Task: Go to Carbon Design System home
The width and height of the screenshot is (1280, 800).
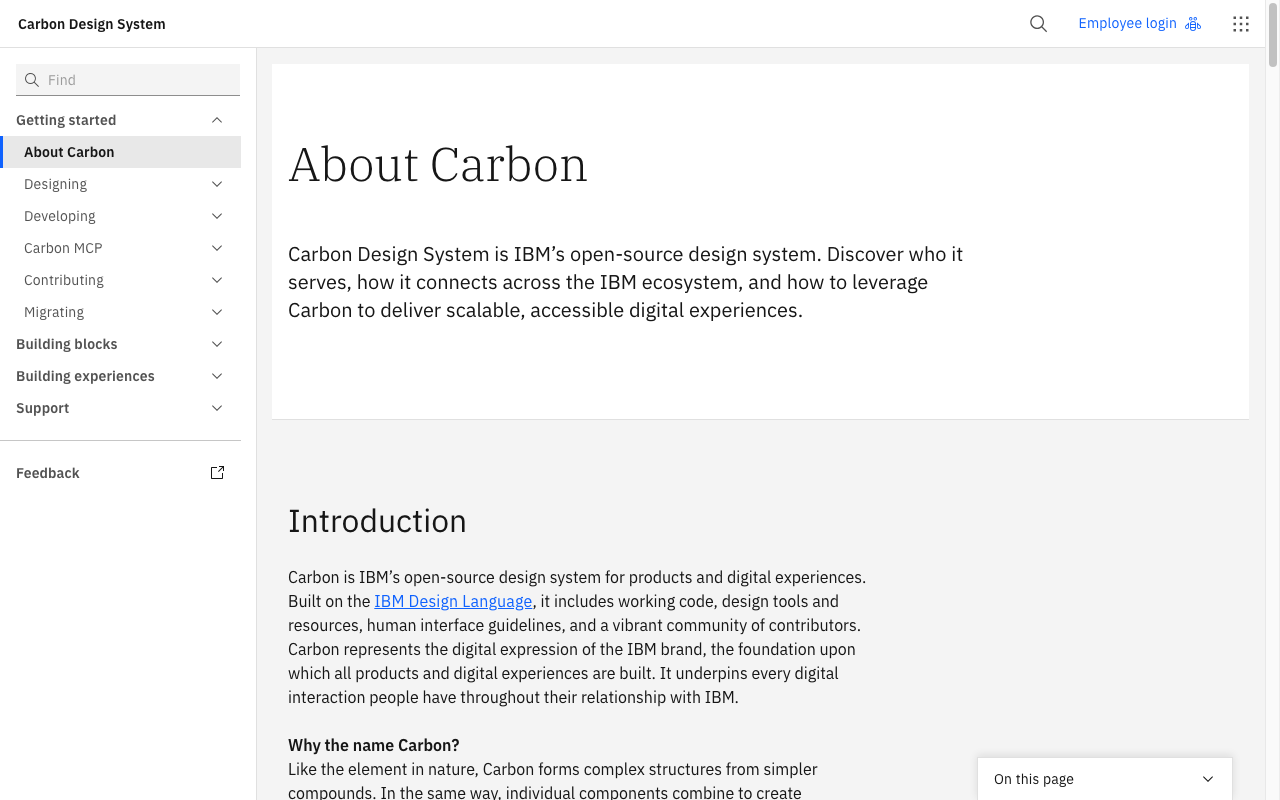Action: pyautogui.click(x=92, y=24)
